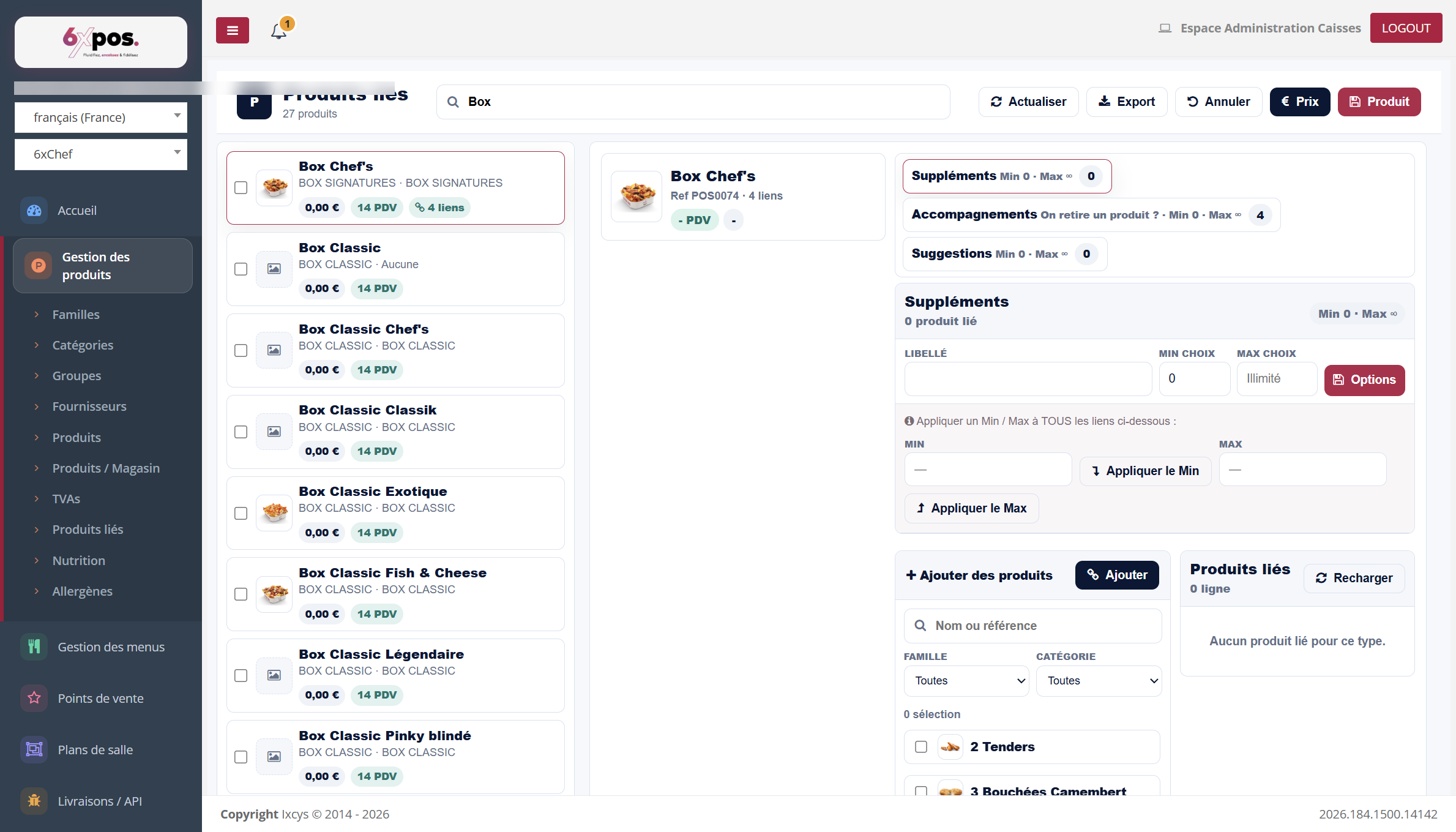The height and width of the screenshot is (832, 1456).
Task: Click the Accueil dashboard icon
Action: coord(34,211)
